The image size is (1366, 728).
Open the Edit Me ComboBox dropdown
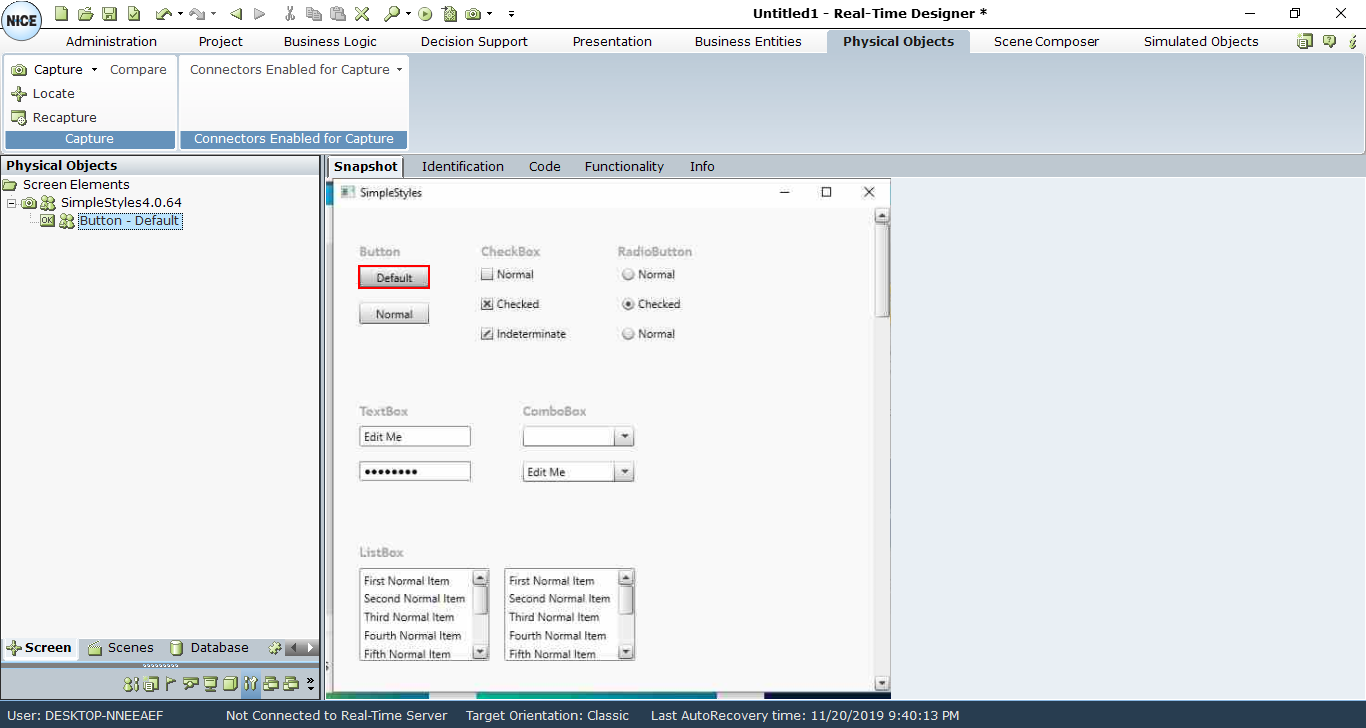pyautogui.click(x=624, y=472)
